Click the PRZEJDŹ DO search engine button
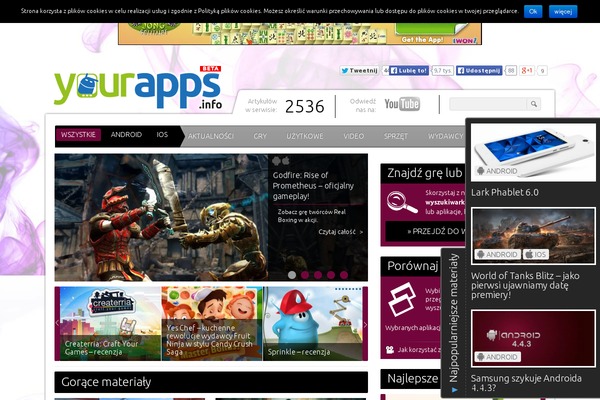The height and width of the screenshot is (400, 600). click(x=426, y=231)
